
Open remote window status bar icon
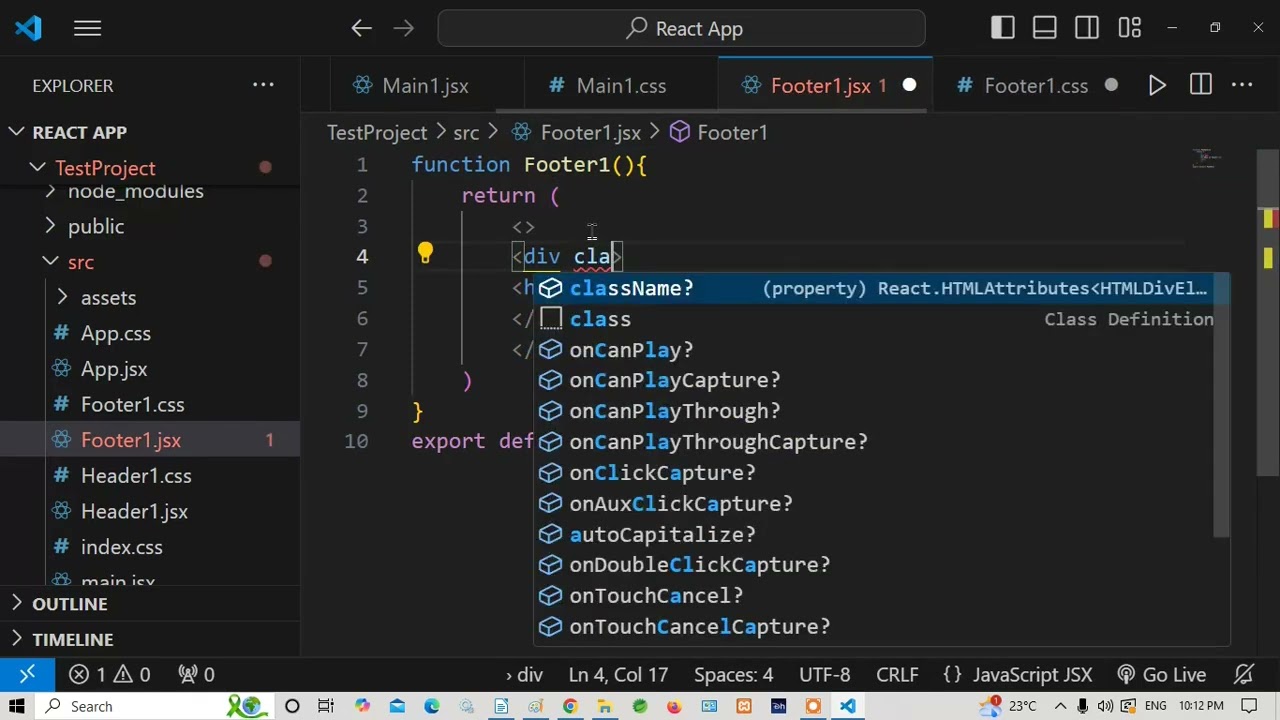27,675
